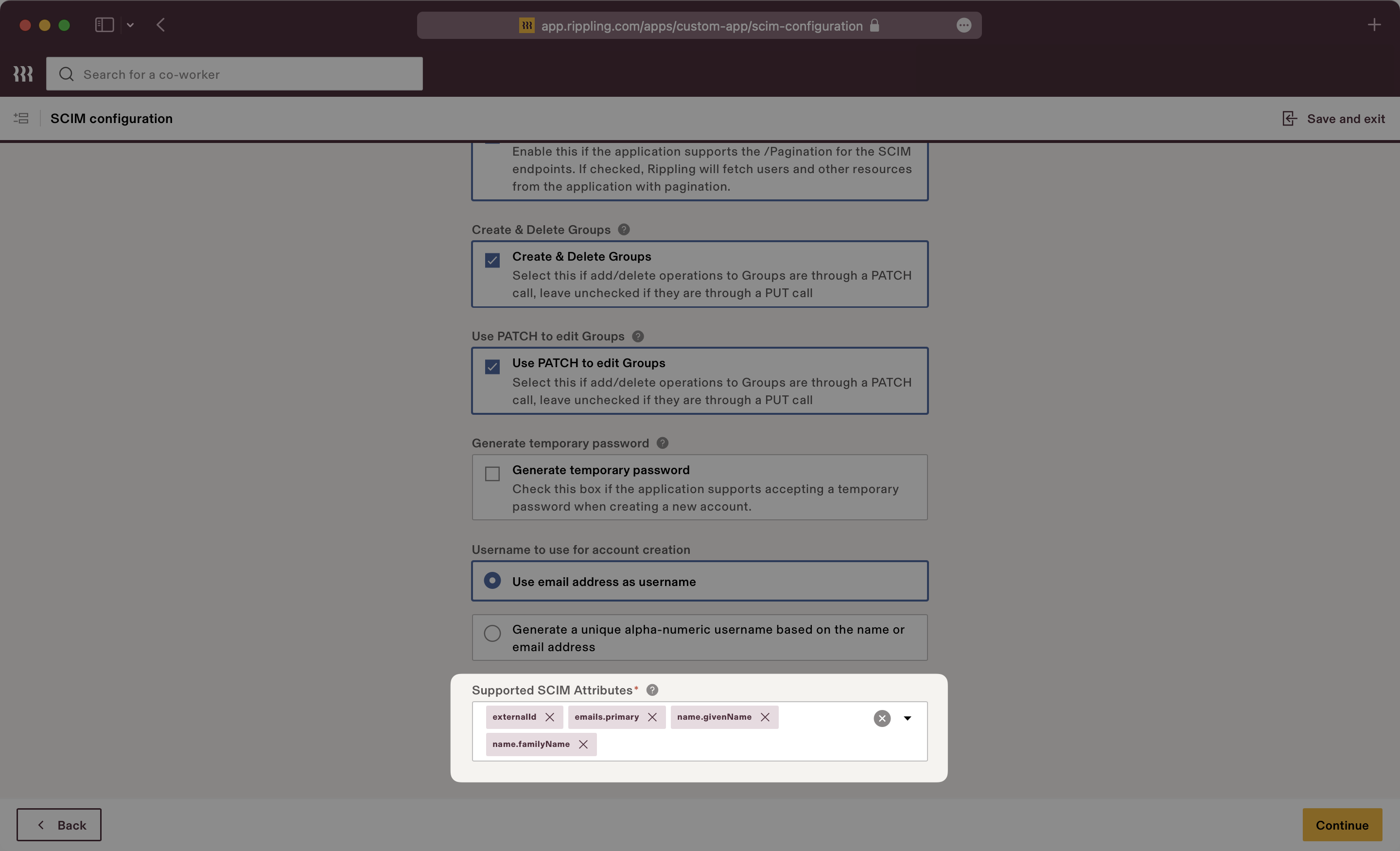Open help tooltip for Supported SCIM Attributes
The image size is (1400, 851).
click(652, 690)
